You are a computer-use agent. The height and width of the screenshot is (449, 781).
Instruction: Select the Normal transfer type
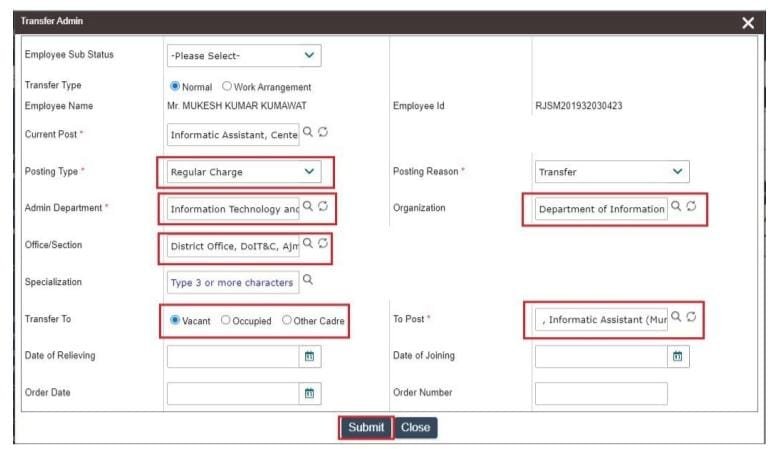coord(175,86)
